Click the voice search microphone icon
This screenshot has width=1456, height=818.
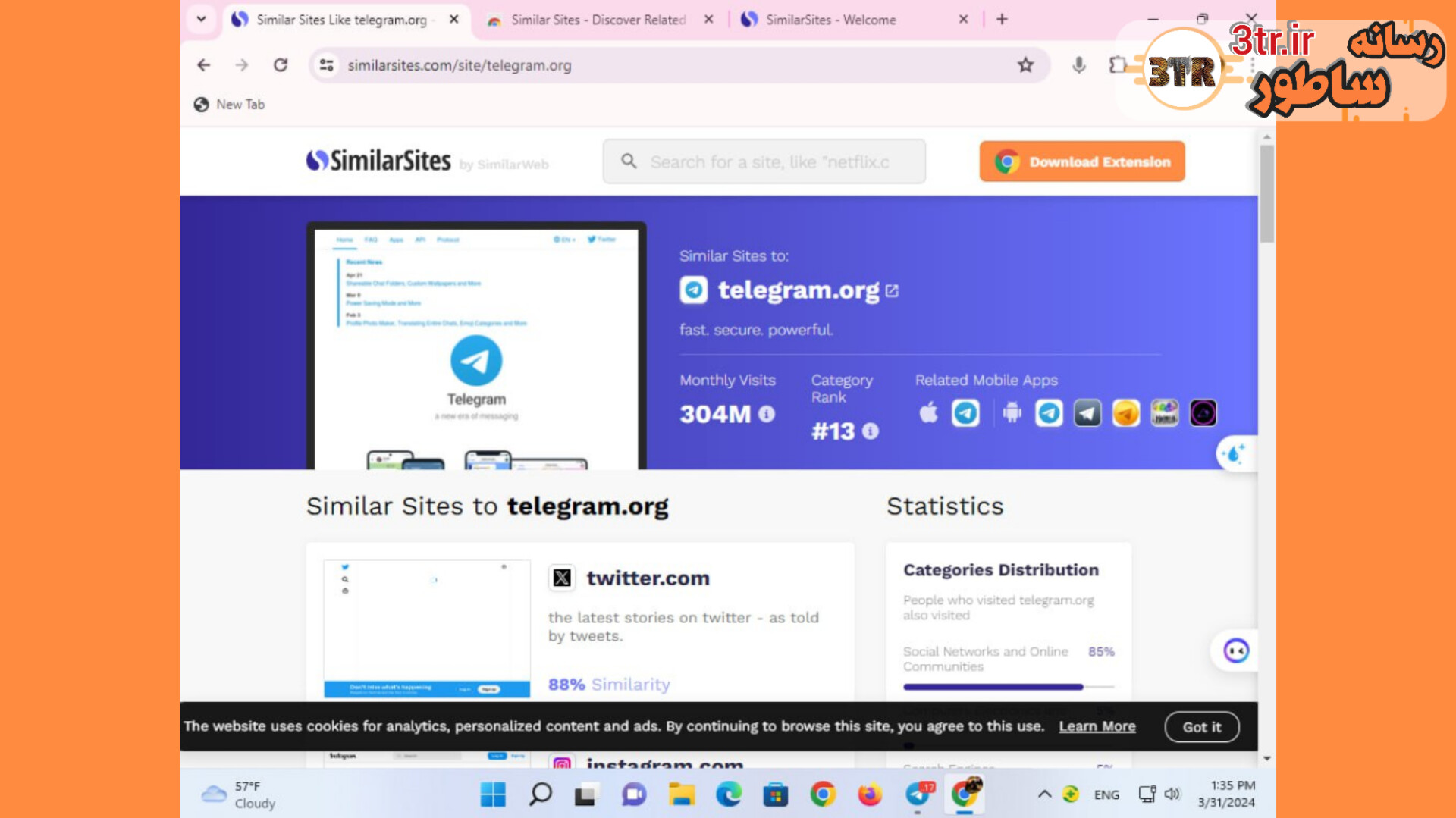1078,65
